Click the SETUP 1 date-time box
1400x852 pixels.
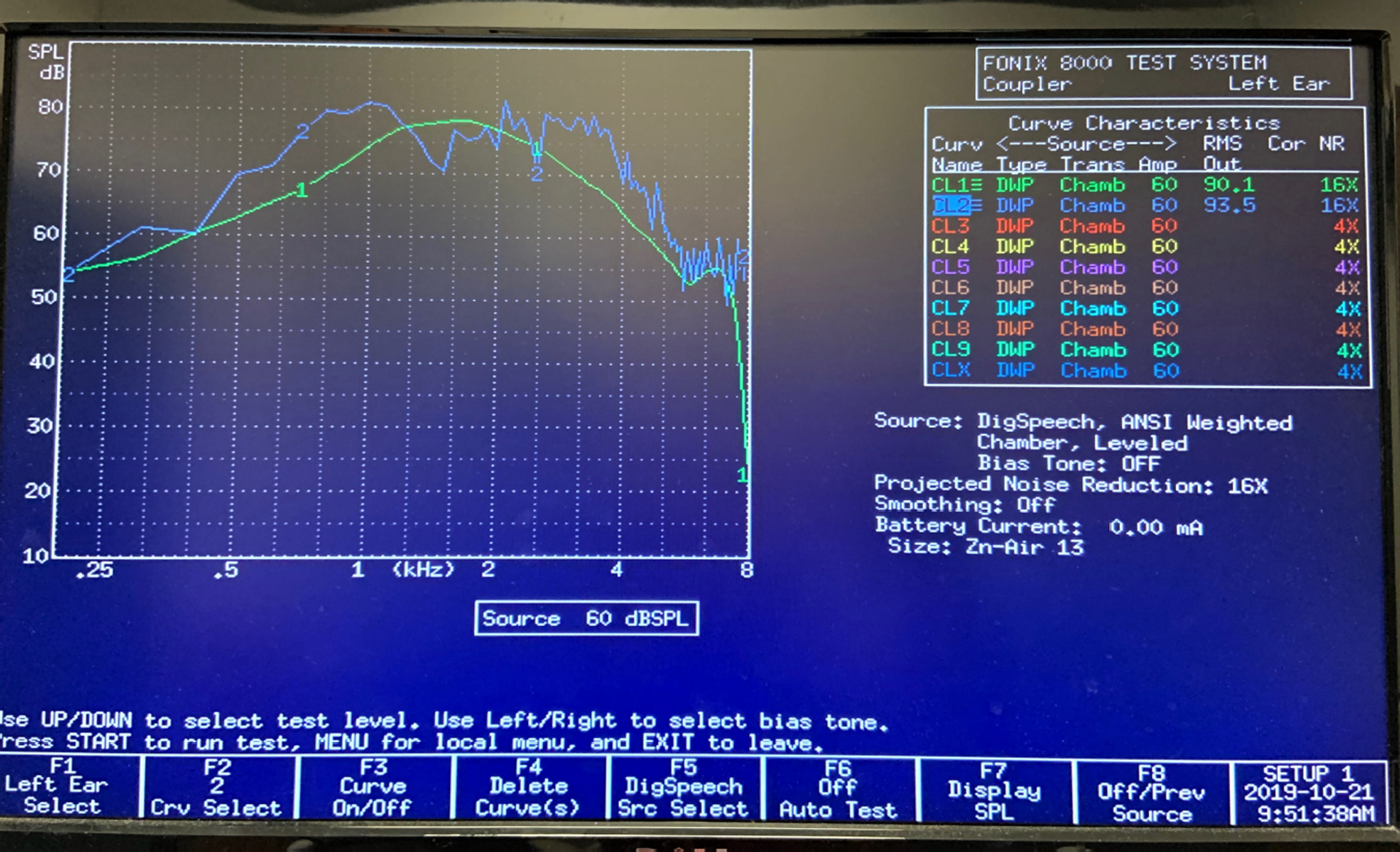point(1310,794)
